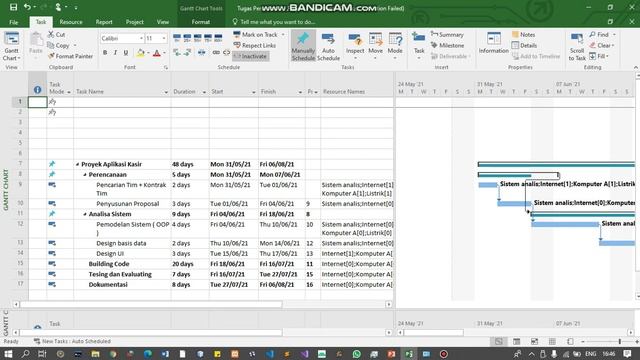Open the Clear dropdown
The width and height of the screenshot is (640, 360).
click(602, 45)
